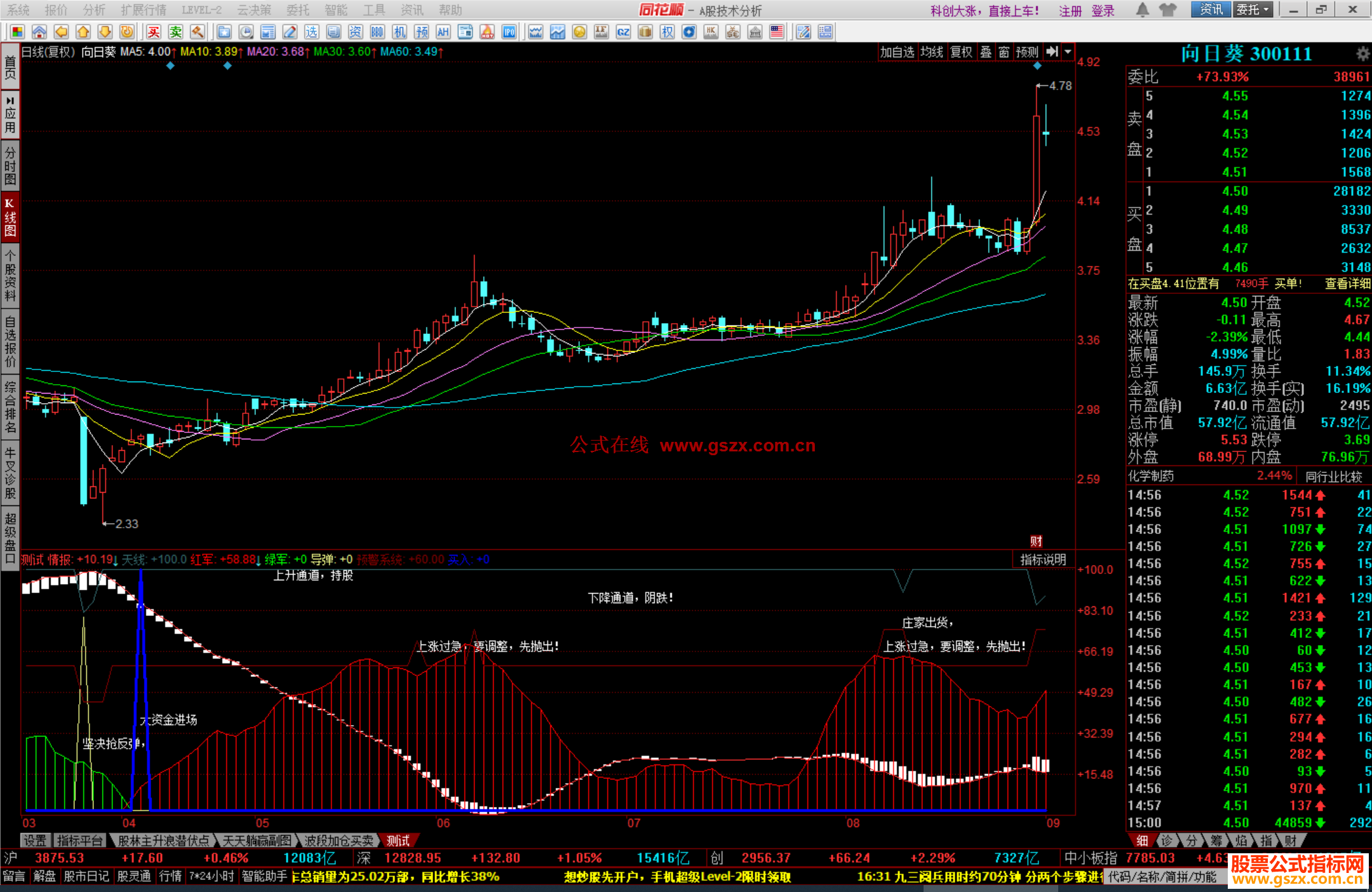The image size is (1372, 892).
Task: Click the green 卖 sell toolbar icon
Action: pyautogui.click(x=176, y=32)
